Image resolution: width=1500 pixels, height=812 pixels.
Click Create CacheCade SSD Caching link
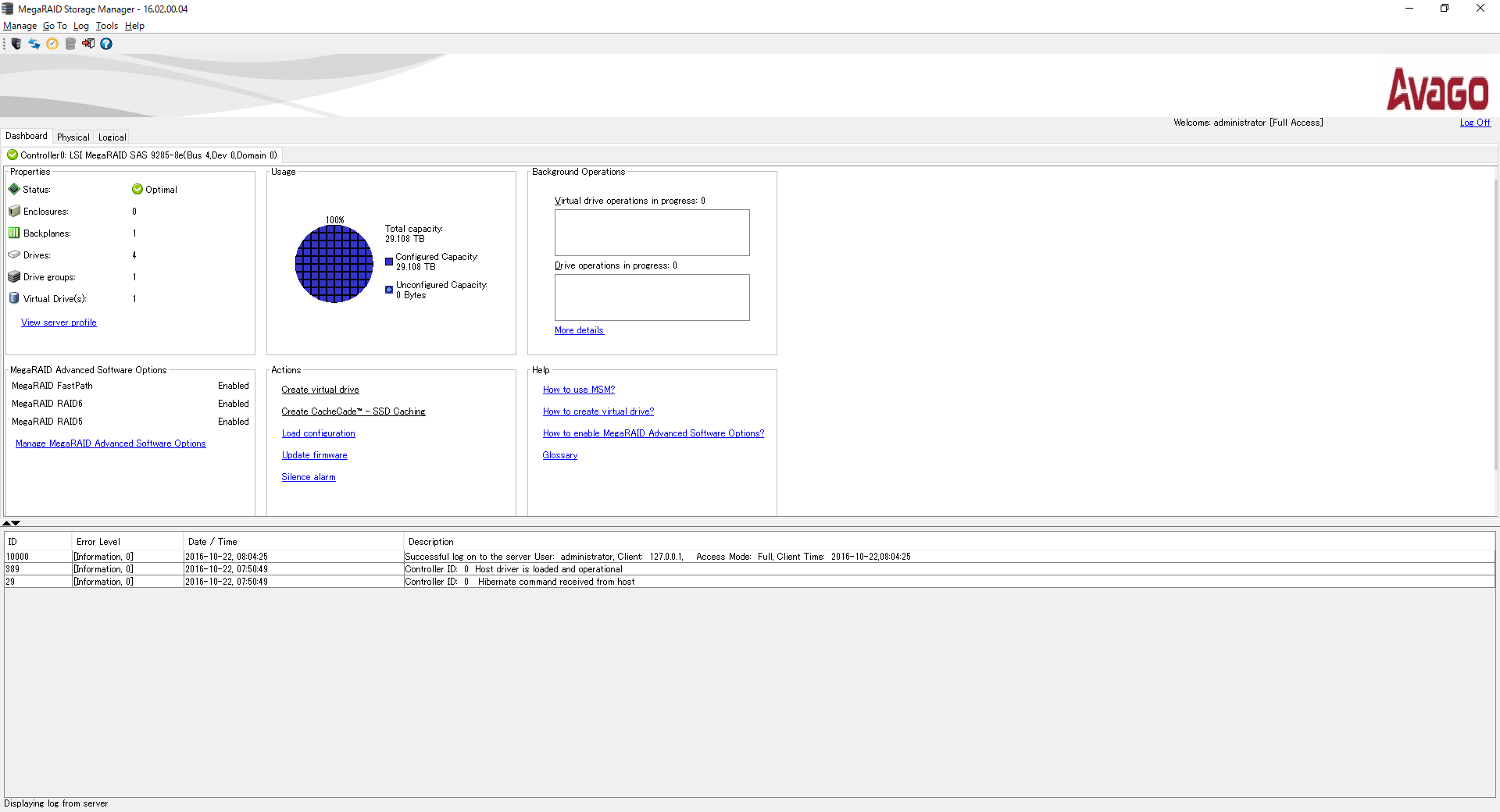(353, 411)
